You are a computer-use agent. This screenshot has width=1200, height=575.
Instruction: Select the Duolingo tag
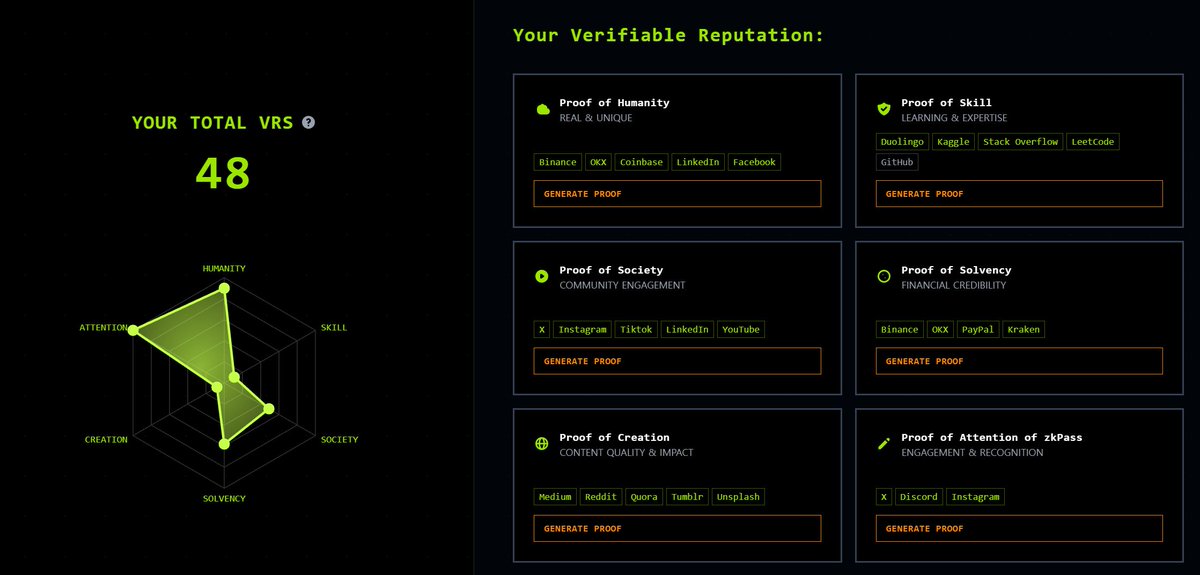(x=902, y=142)
